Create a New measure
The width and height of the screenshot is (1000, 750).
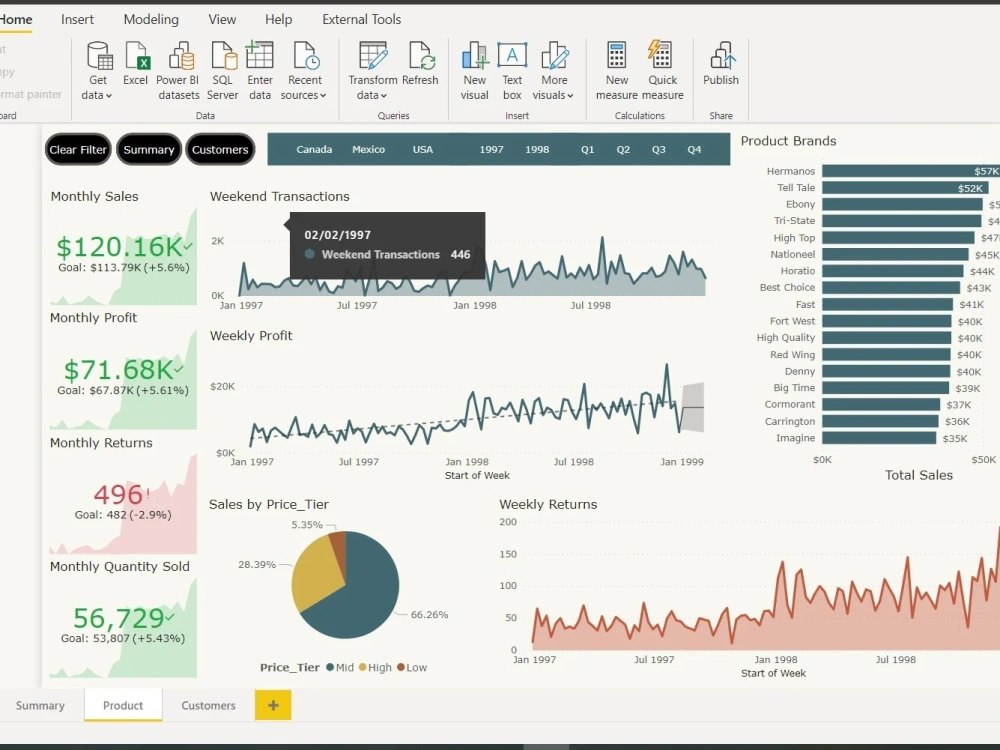tap(615, 68)
